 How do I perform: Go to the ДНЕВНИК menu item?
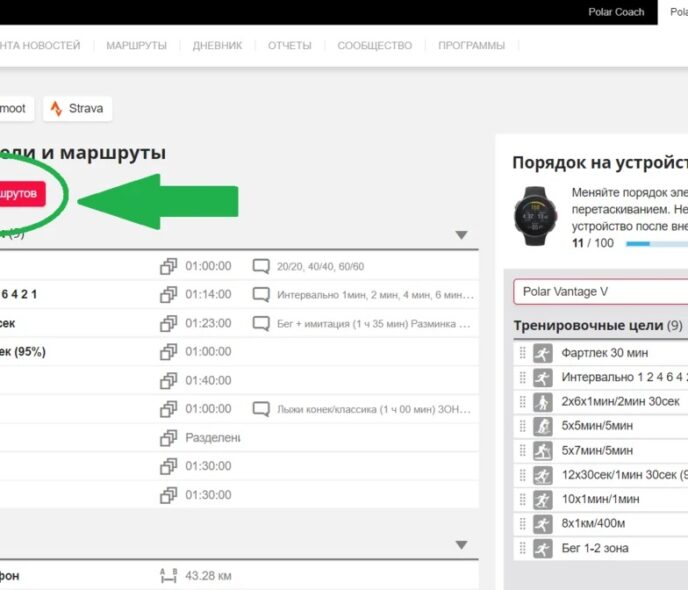217,45
